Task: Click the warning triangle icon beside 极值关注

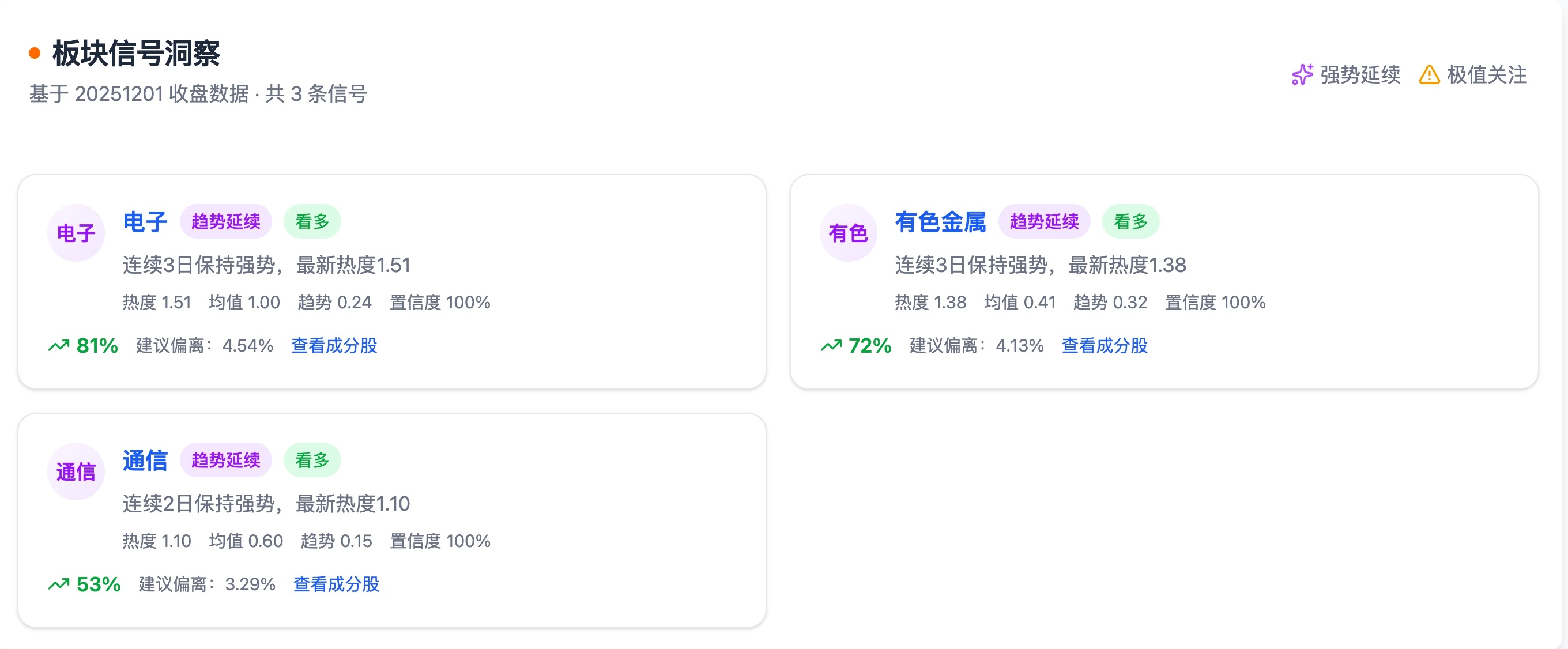Action: click(x=1428, y=75)
